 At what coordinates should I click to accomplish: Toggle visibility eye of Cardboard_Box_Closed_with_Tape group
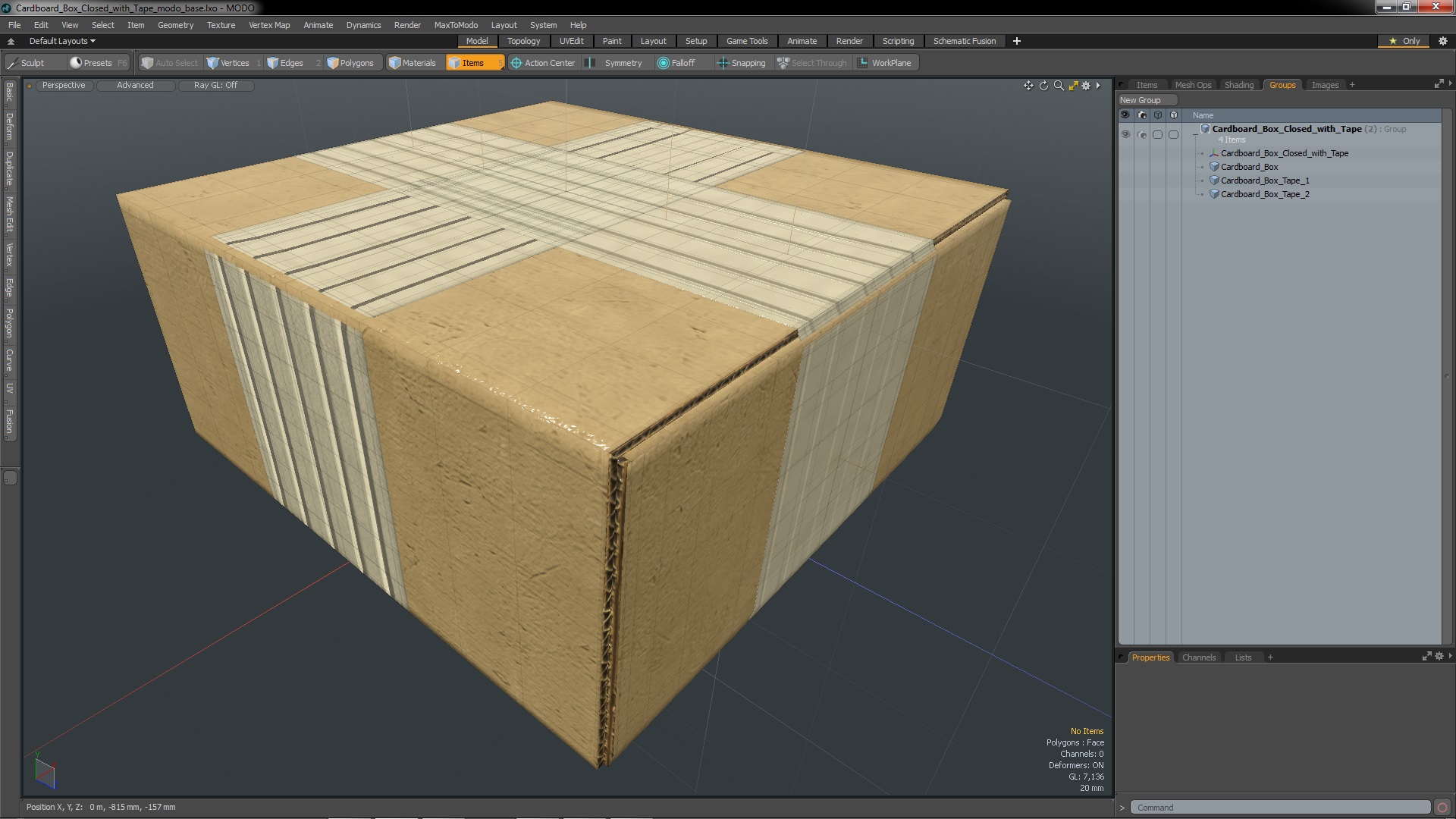pos(1125,134)
